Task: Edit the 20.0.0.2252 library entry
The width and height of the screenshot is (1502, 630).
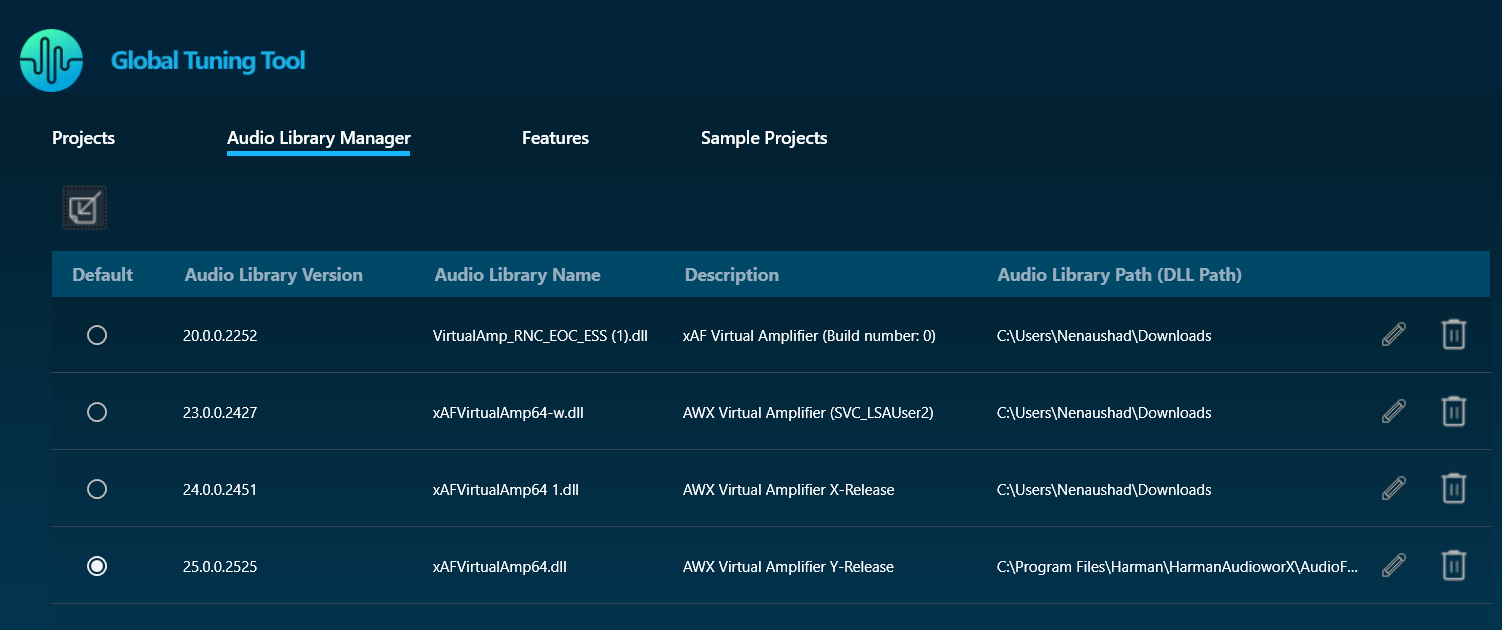Action: pyautogui.click(x=1393, y=335)
